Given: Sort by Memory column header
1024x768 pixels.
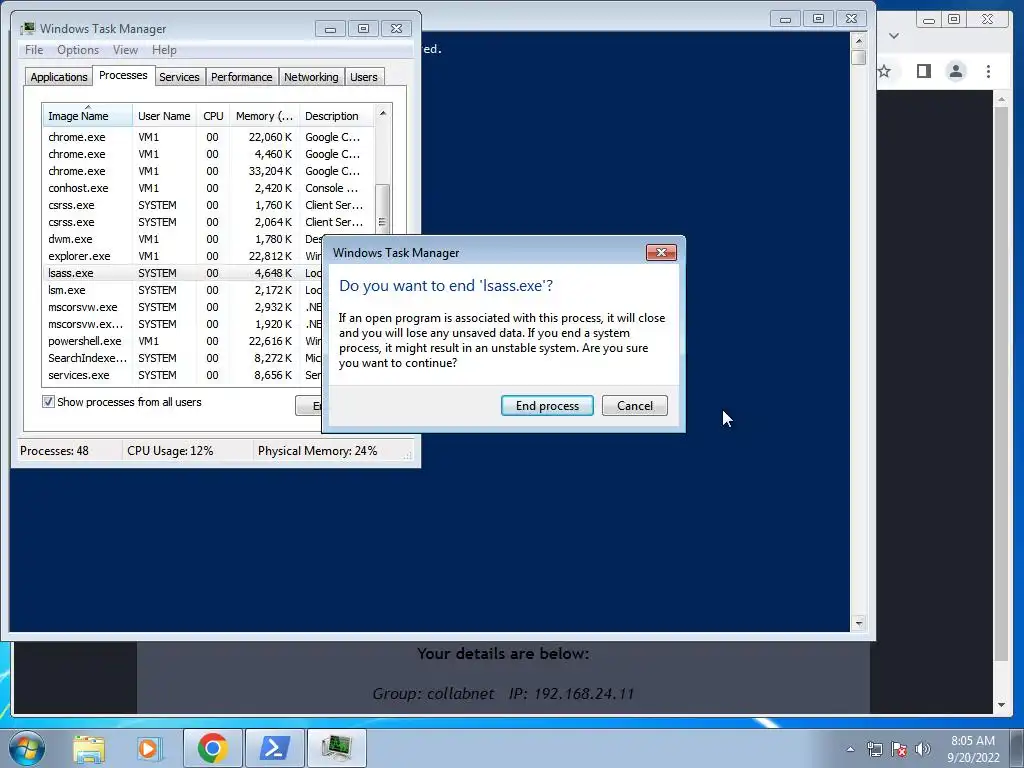Looking at the screenshot, I should pyautogui.click(x=264, y=116).
